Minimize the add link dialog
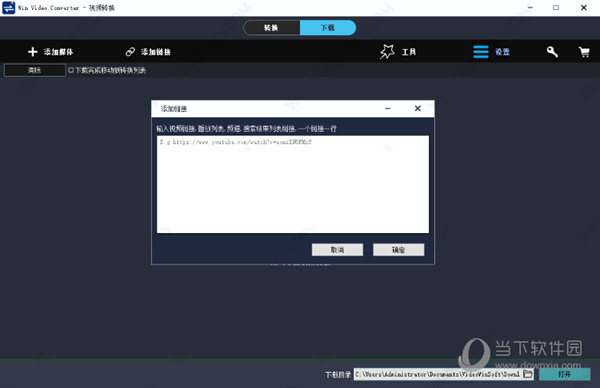The width and height of the screenshot is (600, 388). (388, 109)
